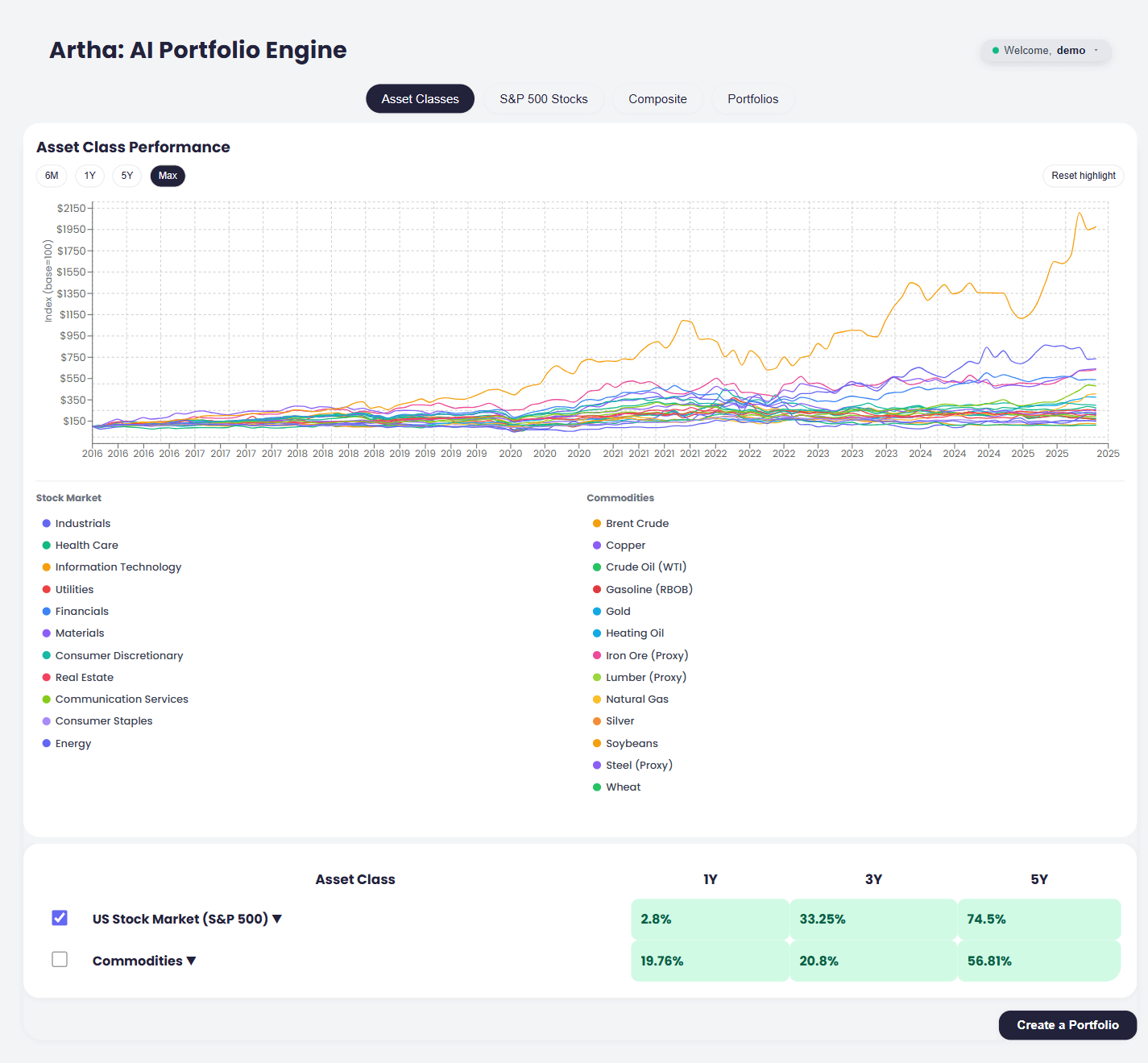Go to the Composite tab
The width and height of the screenshot is (1148, 1063).
tap(658, 99)
